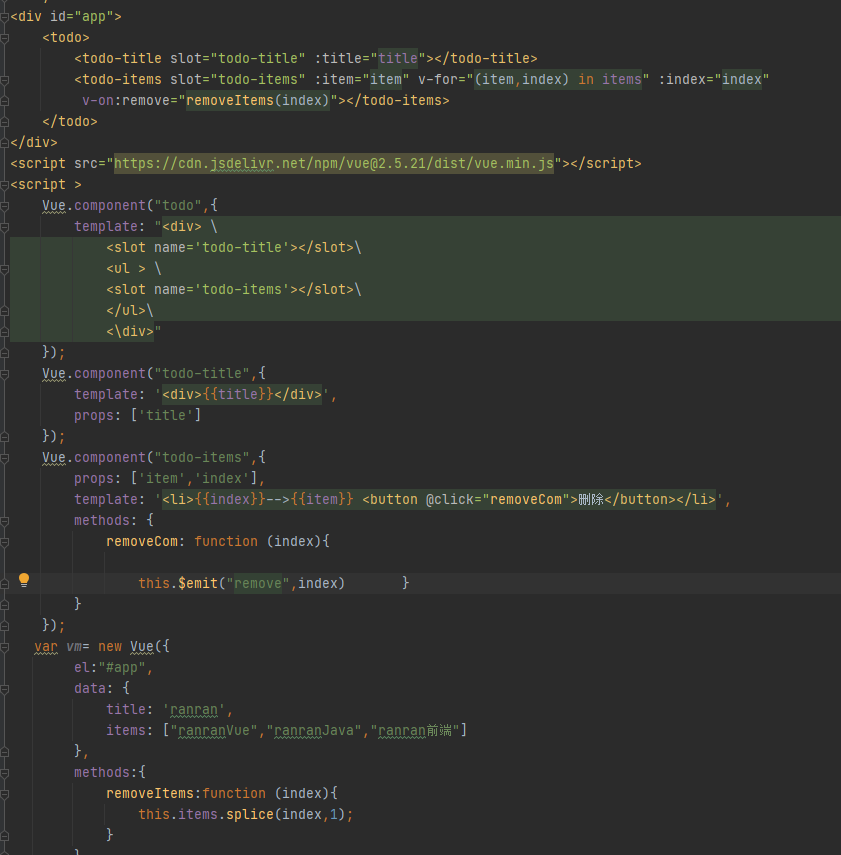The width and height of the screenshot is (841, 855).
Task: Click "ranranVue" in the items array
Action: coord(214,731)
